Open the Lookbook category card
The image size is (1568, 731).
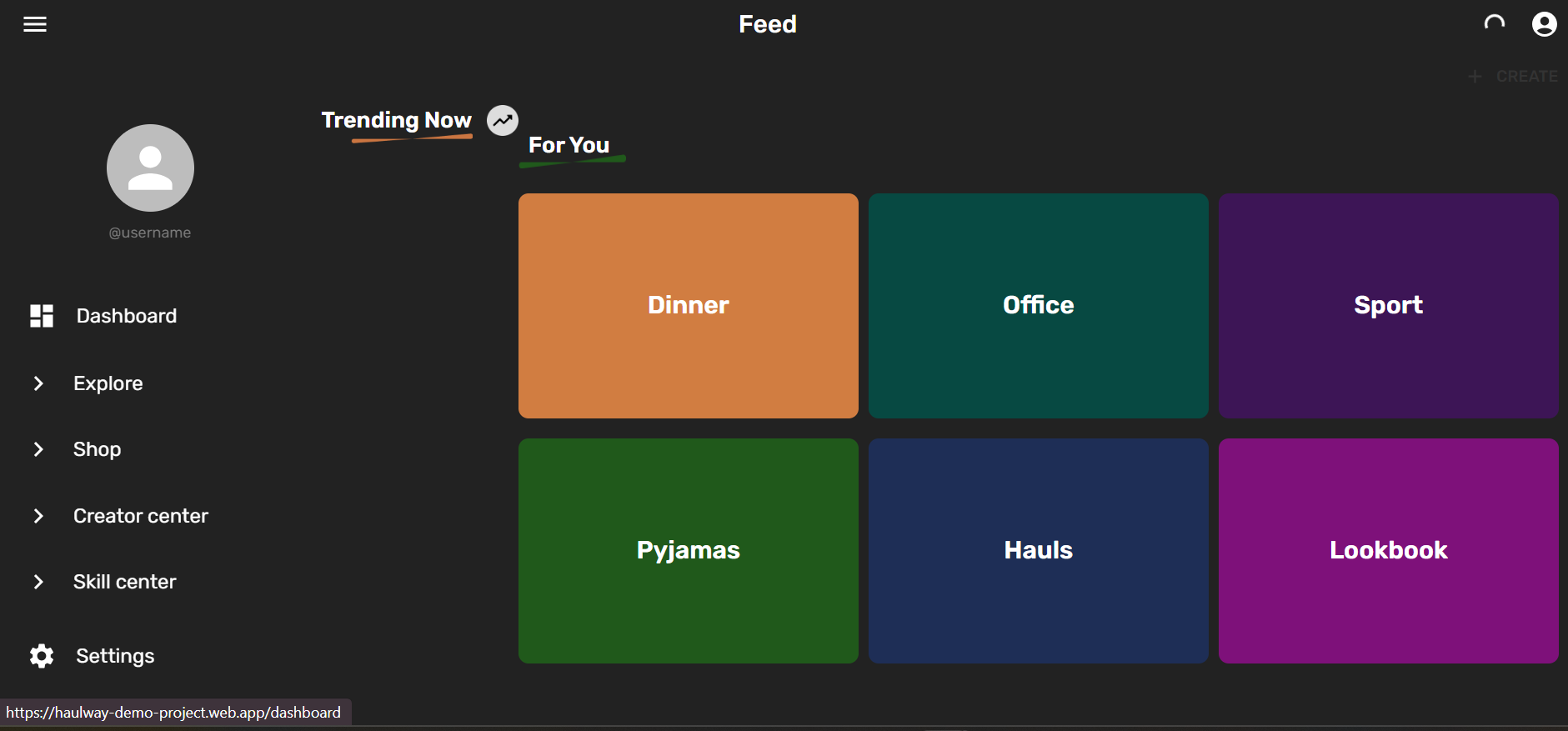(x=1389, y=551)
